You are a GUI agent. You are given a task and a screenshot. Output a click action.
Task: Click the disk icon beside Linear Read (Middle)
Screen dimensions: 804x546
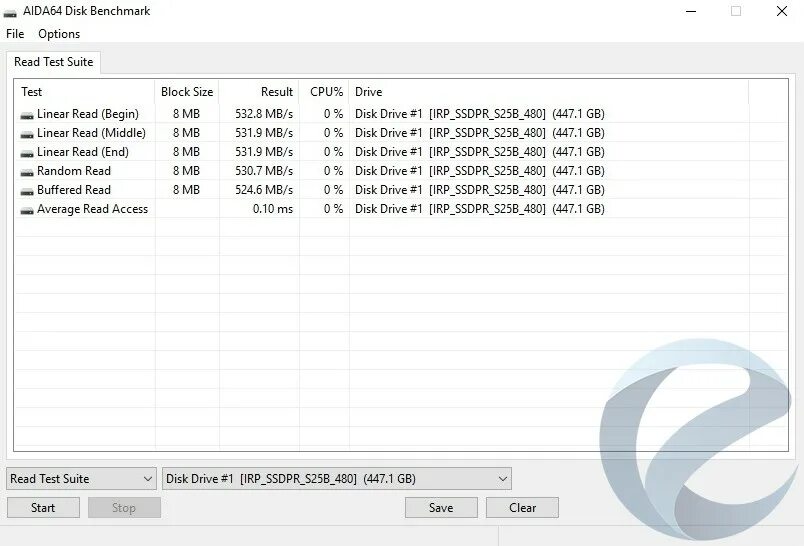coord(27,134)
